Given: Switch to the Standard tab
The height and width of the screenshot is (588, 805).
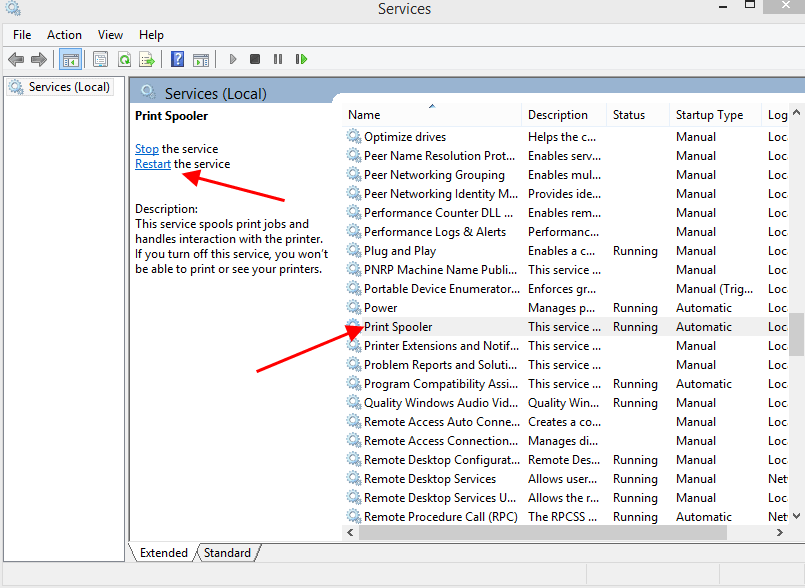Looking at the screenshot, I should 227,553.
